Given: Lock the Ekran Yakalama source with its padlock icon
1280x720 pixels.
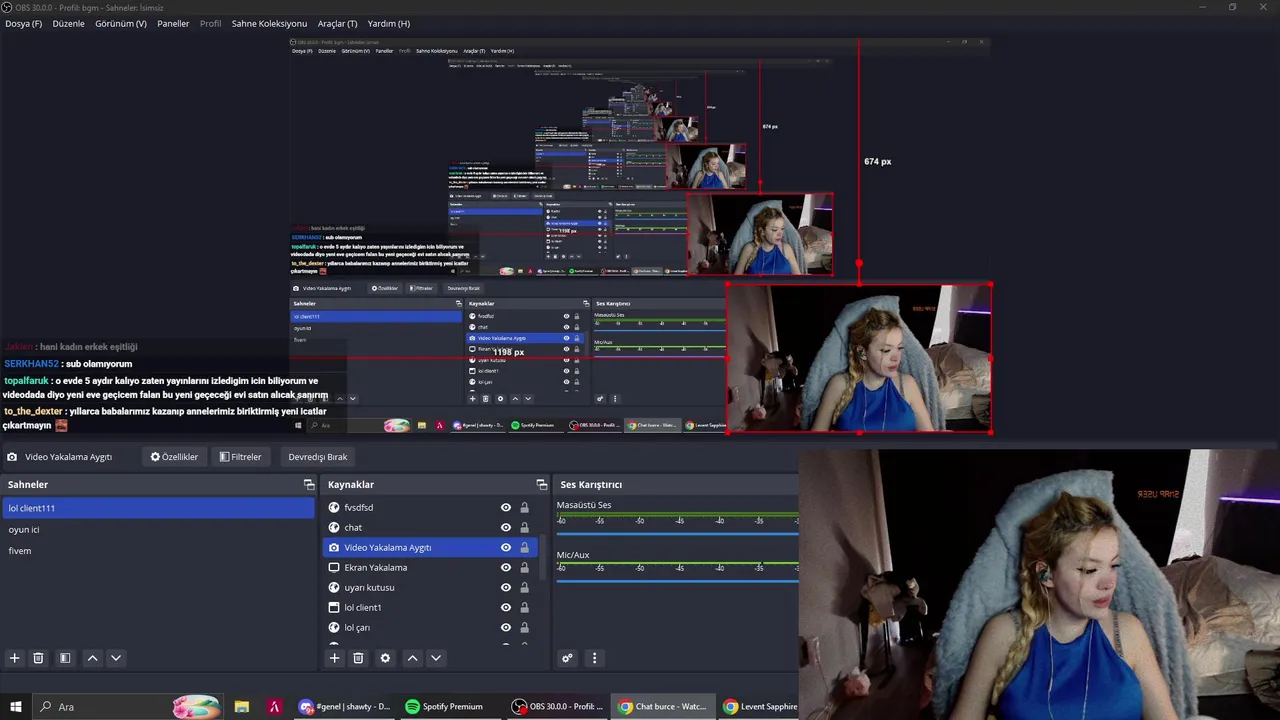Looking at the screenshot, I should pos(524,568).
